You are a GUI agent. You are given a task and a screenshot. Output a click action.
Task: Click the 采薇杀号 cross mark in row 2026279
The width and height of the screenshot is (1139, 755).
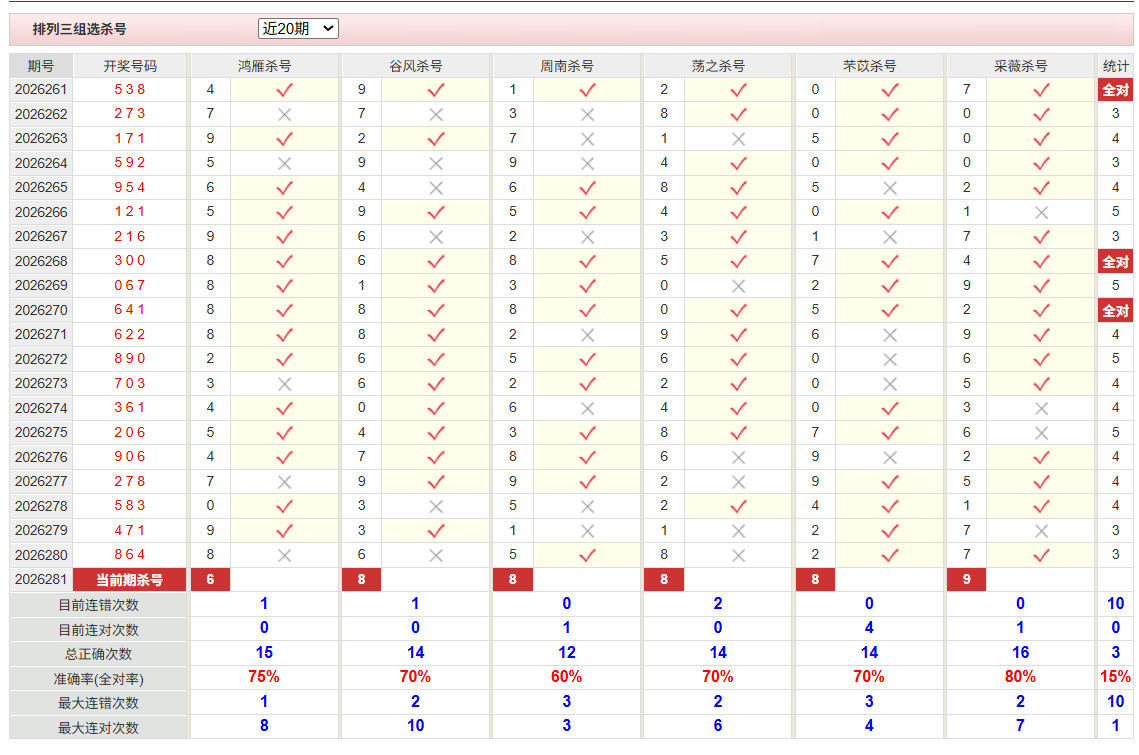(x=1042, y=531)
